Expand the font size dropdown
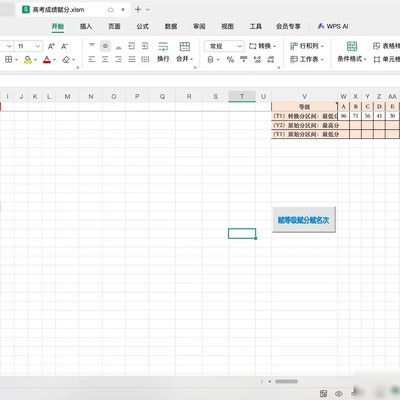This screenshot has width=400, height=400. (x=38, y=46)
